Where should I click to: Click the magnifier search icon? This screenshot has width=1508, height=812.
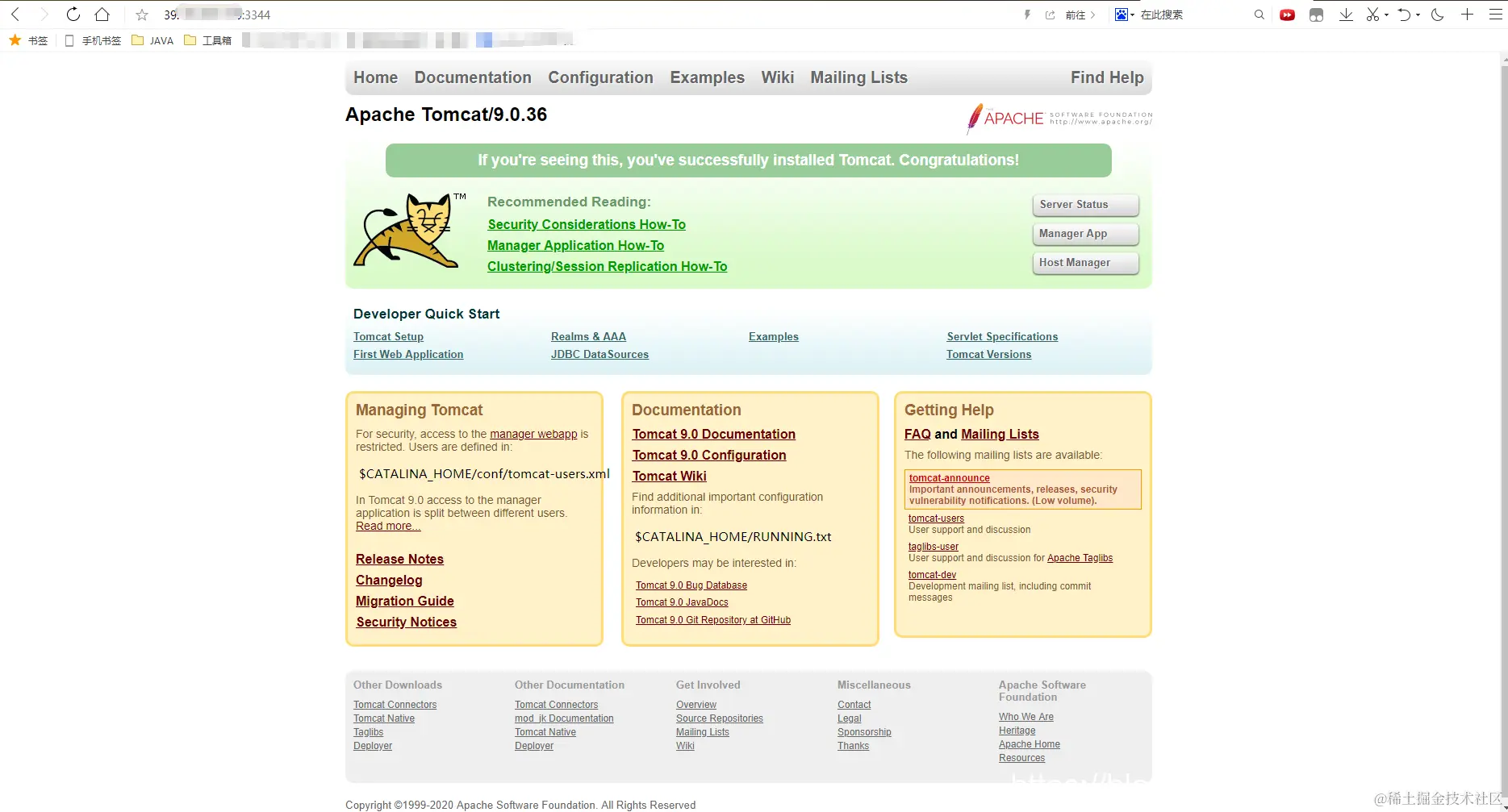[1259, 15]
